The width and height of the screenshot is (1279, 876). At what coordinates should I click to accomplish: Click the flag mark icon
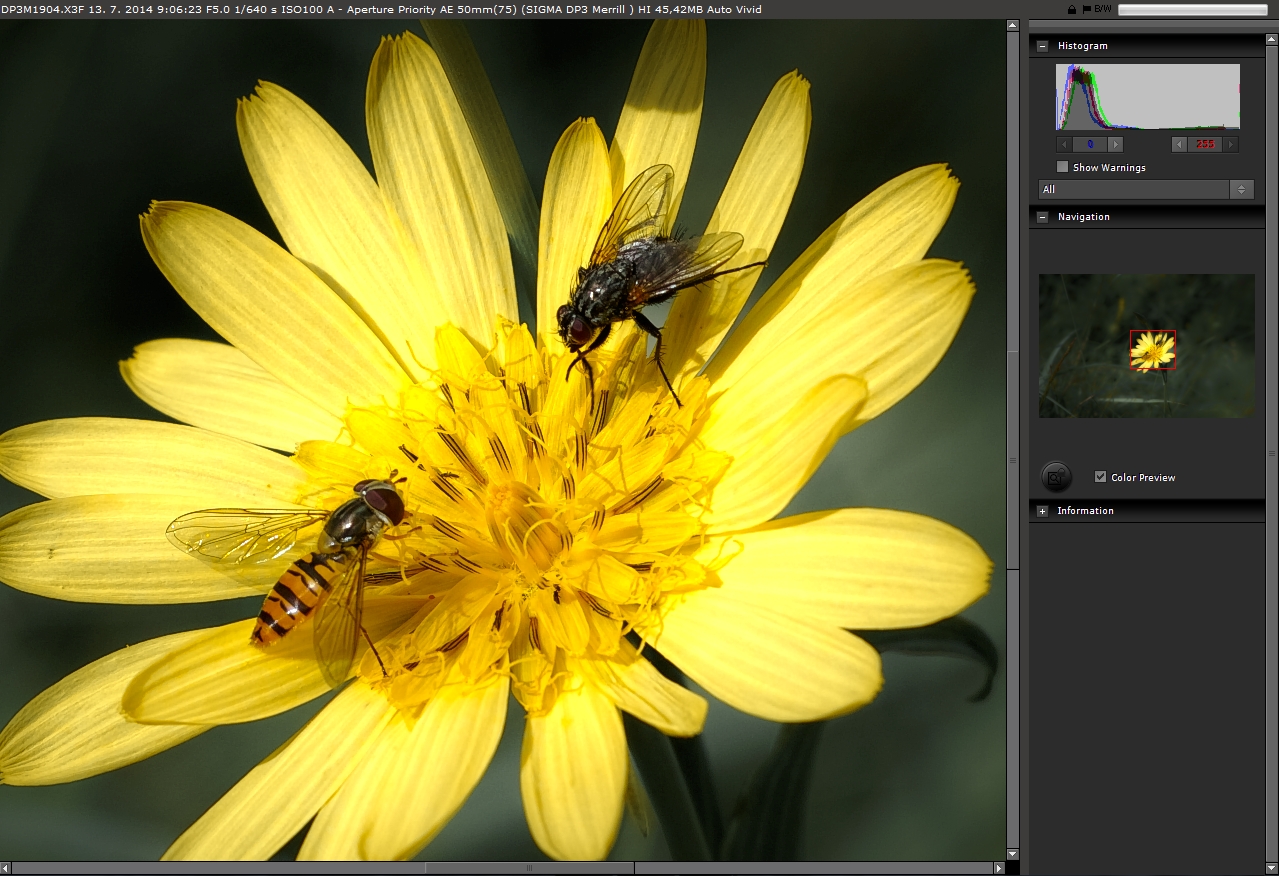coord(1086,9)
